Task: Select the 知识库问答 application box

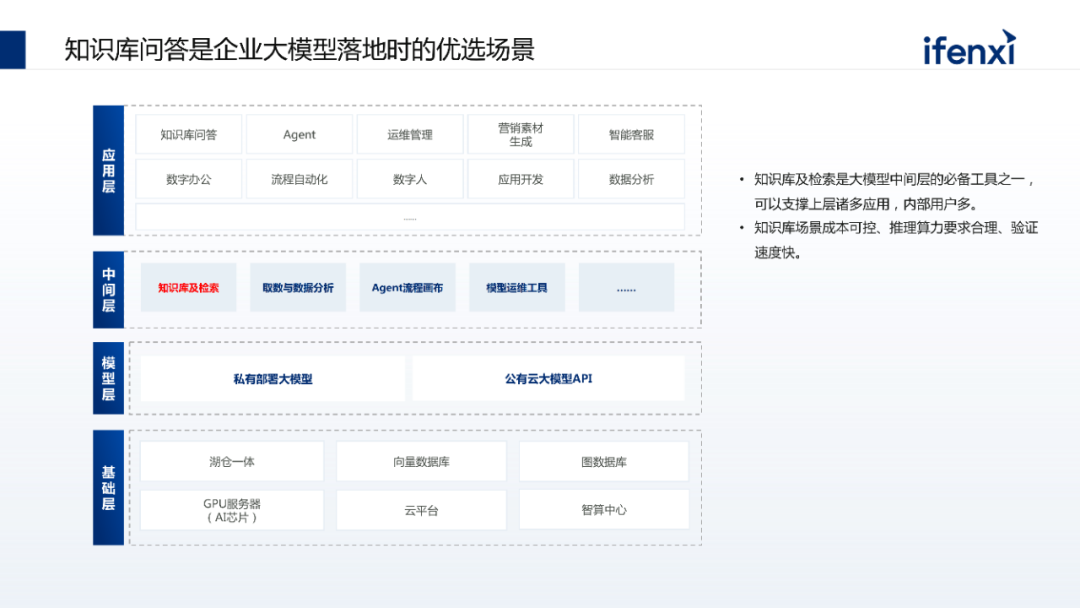Action: pyautogui.click(x=189, y=135)
